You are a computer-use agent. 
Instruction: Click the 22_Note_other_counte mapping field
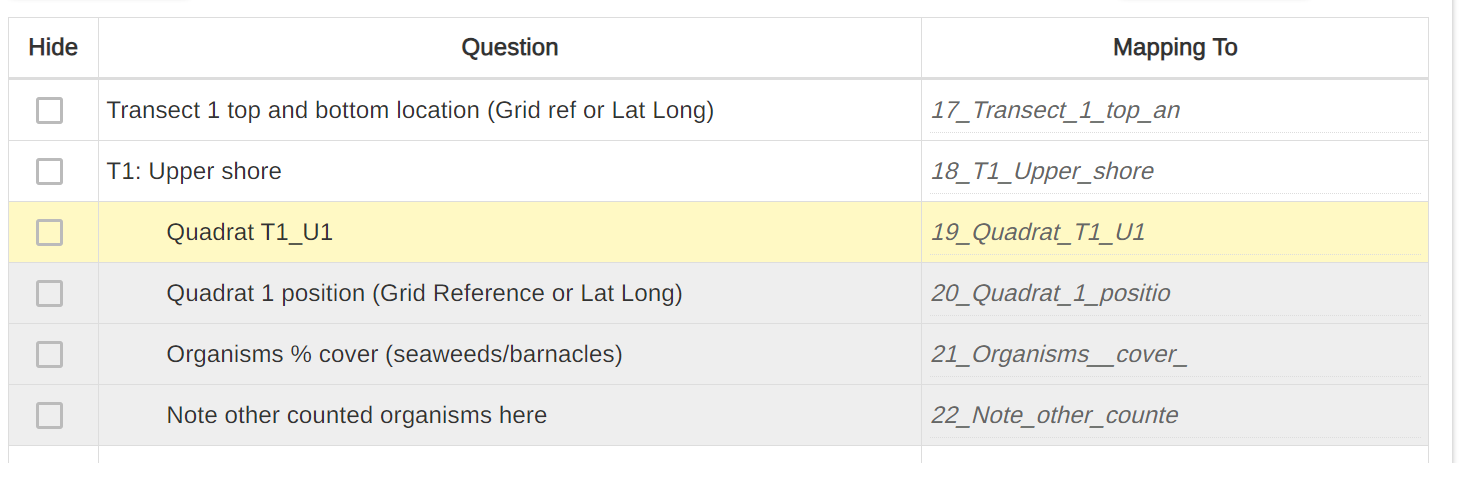point(1174,416)
